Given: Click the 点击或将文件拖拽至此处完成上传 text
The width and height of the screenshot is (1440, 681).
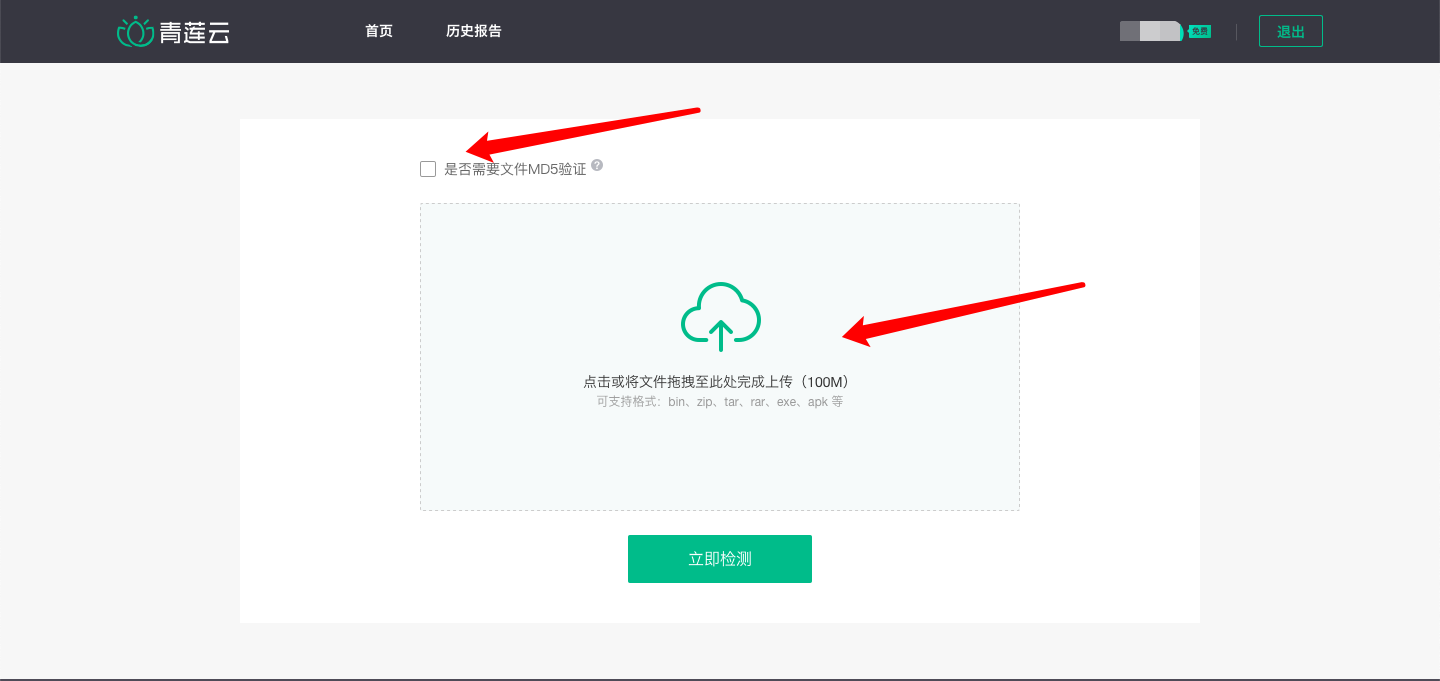Looking at the screenshot, I should click(716, 382).
